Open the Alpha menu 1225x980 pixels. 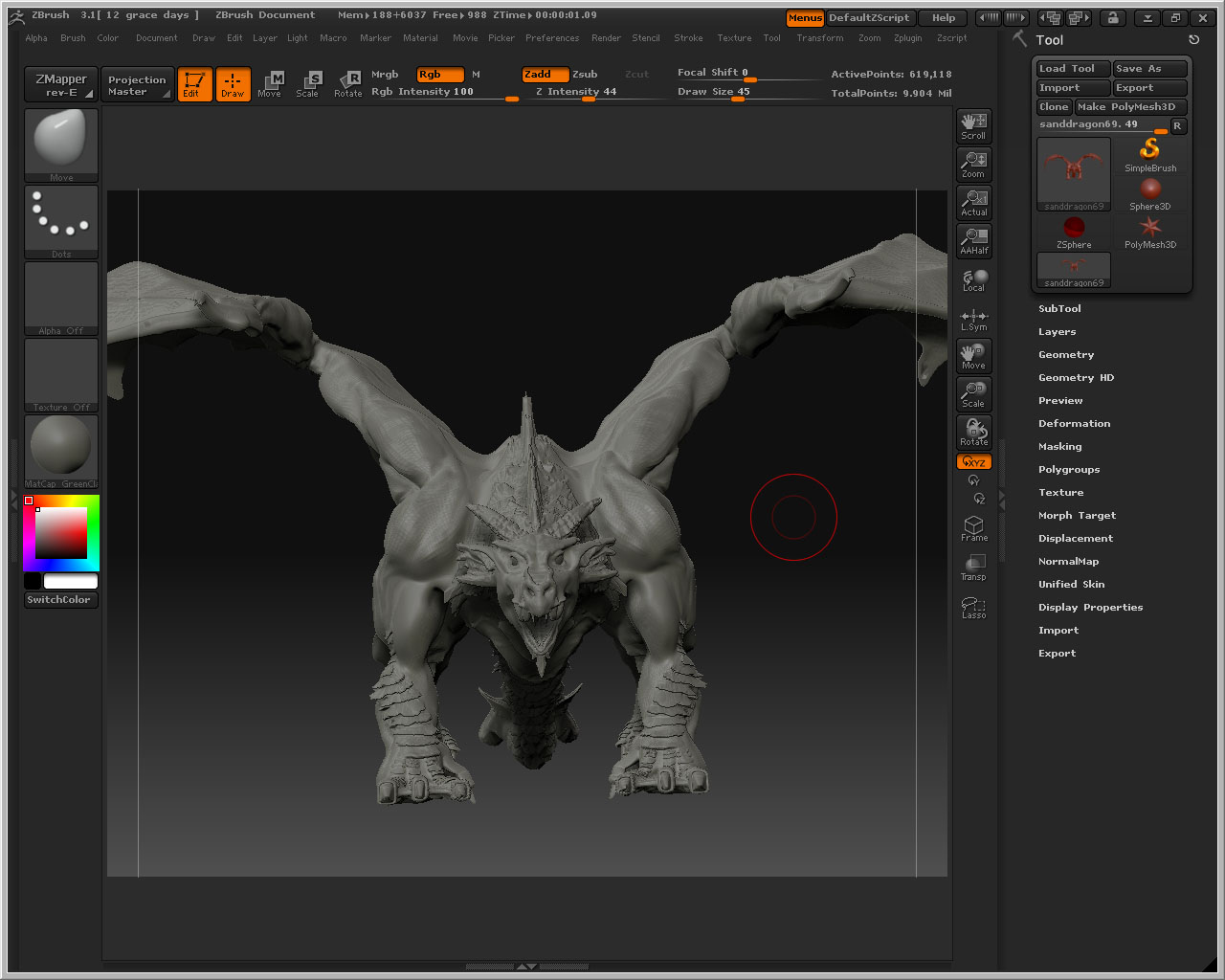pyautogui.click(x=36, y=38)
